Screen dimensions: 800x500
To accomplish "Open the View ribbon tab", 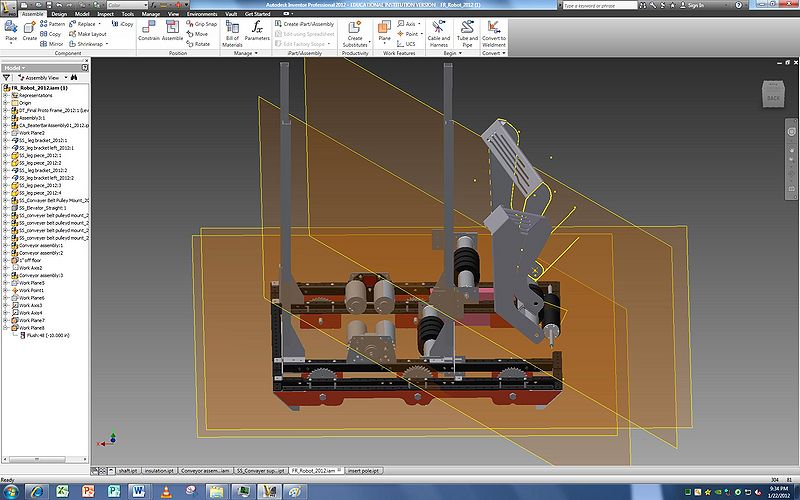I will point(173,14).
